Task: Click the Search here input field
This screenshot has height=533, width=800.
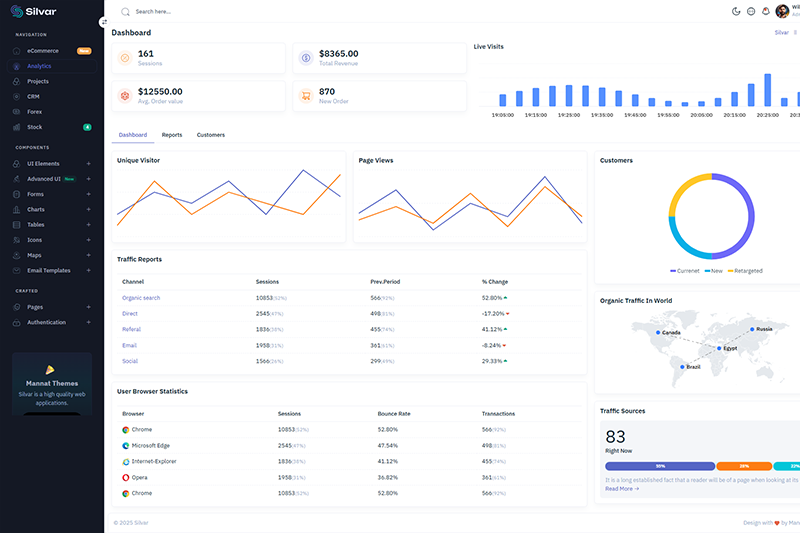Action: (x=200, y=12)
